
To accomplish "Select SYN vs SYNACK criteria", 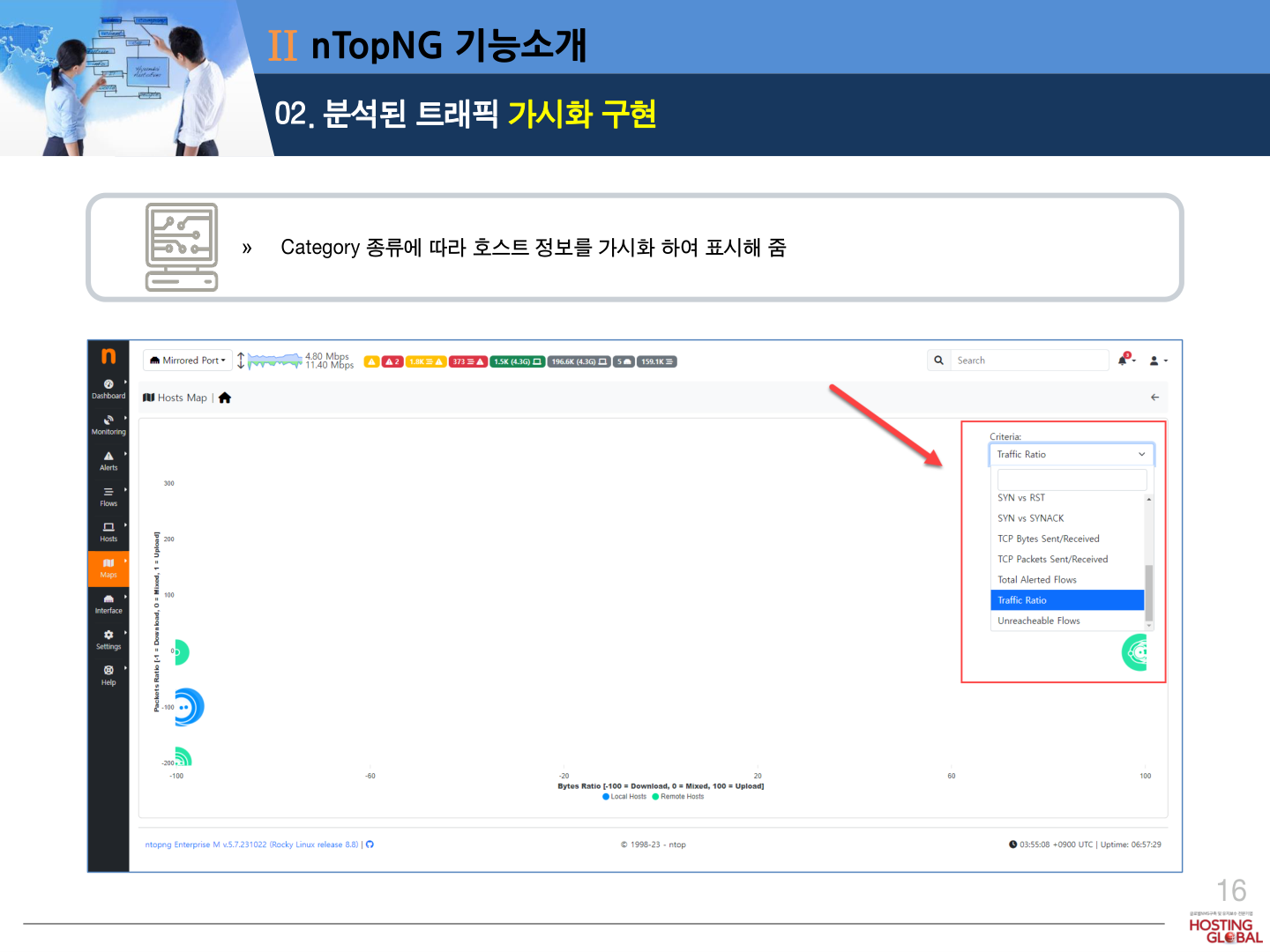I will click(x=1067, y=518).
